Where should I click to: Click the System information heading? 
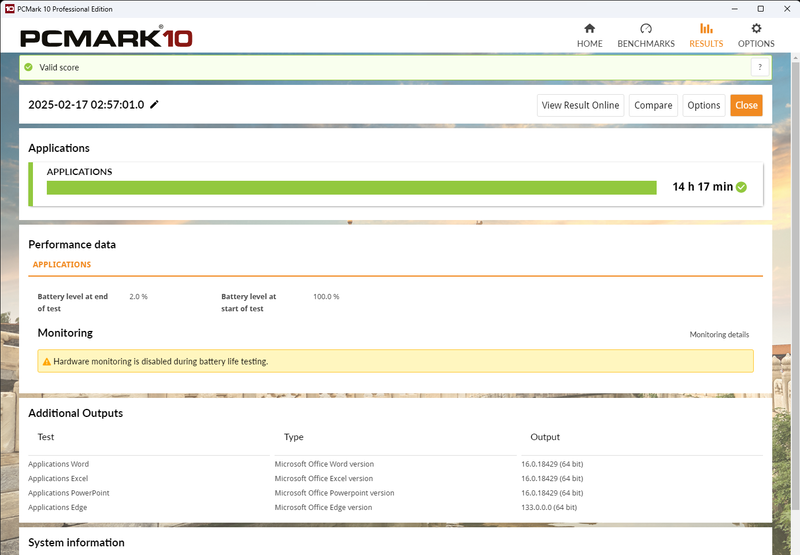coord(76,543)
